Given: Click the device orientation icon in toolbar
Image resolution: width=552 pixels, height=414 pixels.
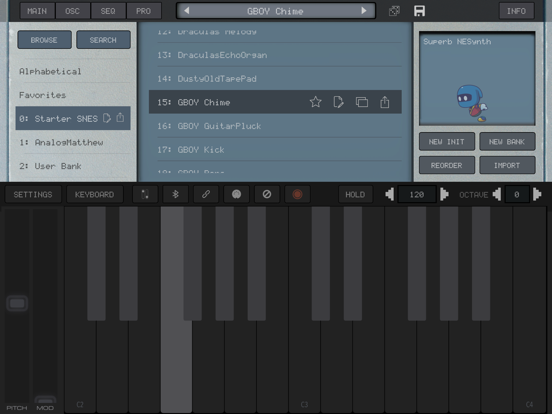Looking at the screenshot, I should [145, 194].
